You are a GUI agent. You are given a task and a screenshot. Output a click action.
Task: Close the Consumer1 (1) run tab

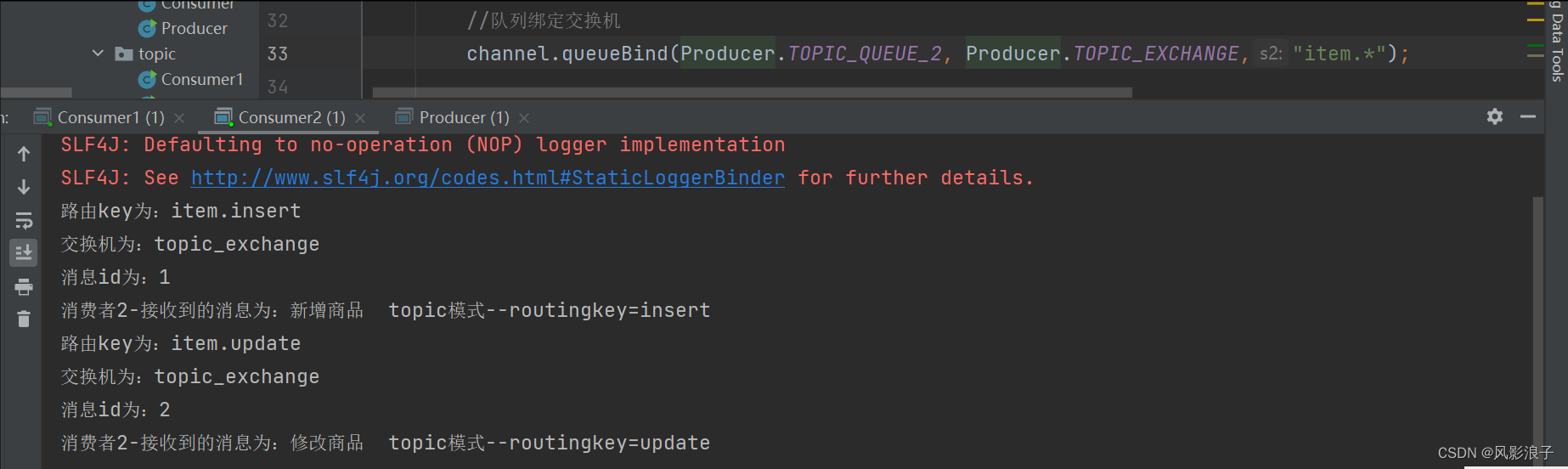coord(179,117)
